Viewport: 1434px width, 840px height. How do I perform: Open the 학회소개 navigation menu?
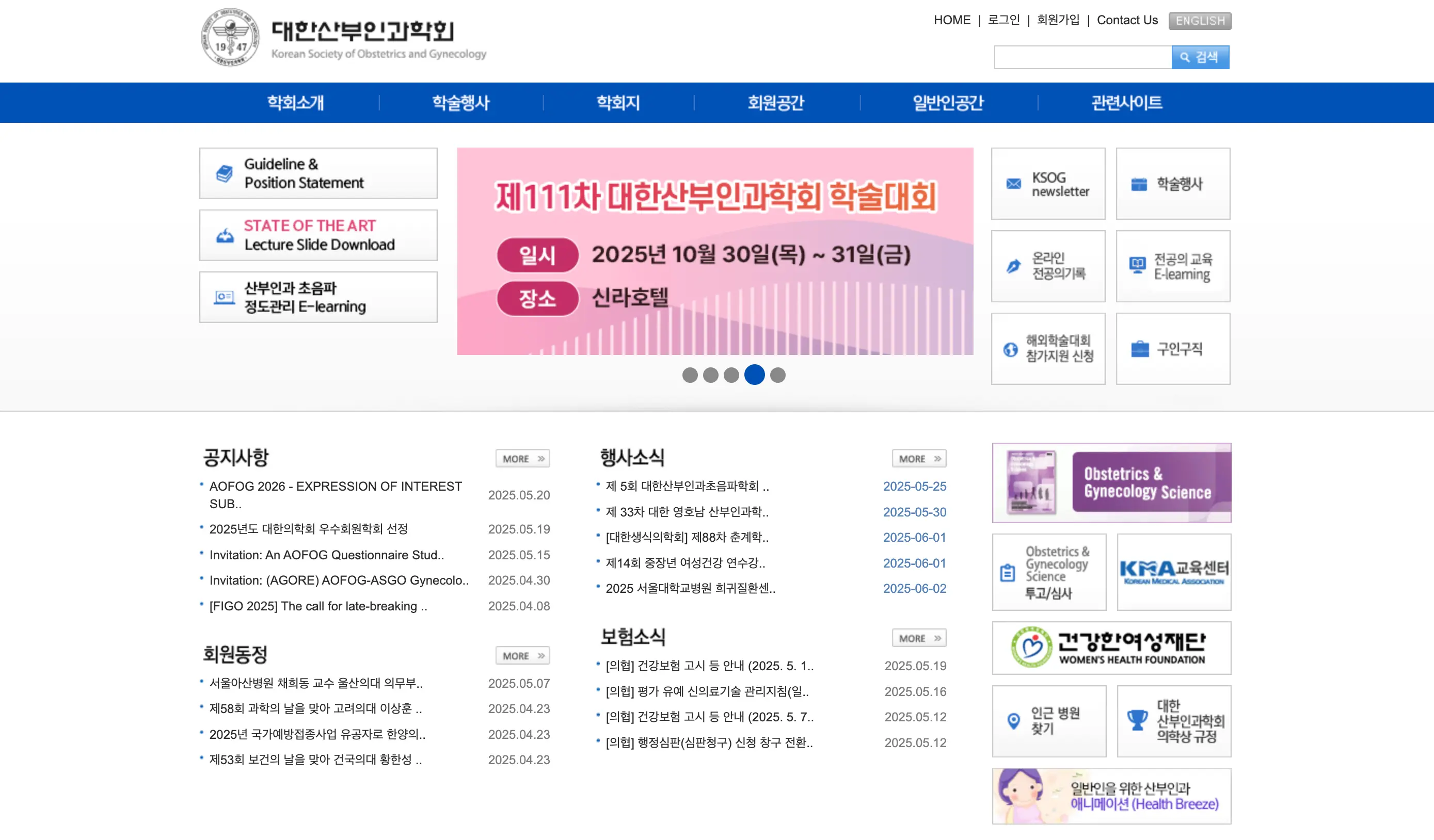coord(295,103)
